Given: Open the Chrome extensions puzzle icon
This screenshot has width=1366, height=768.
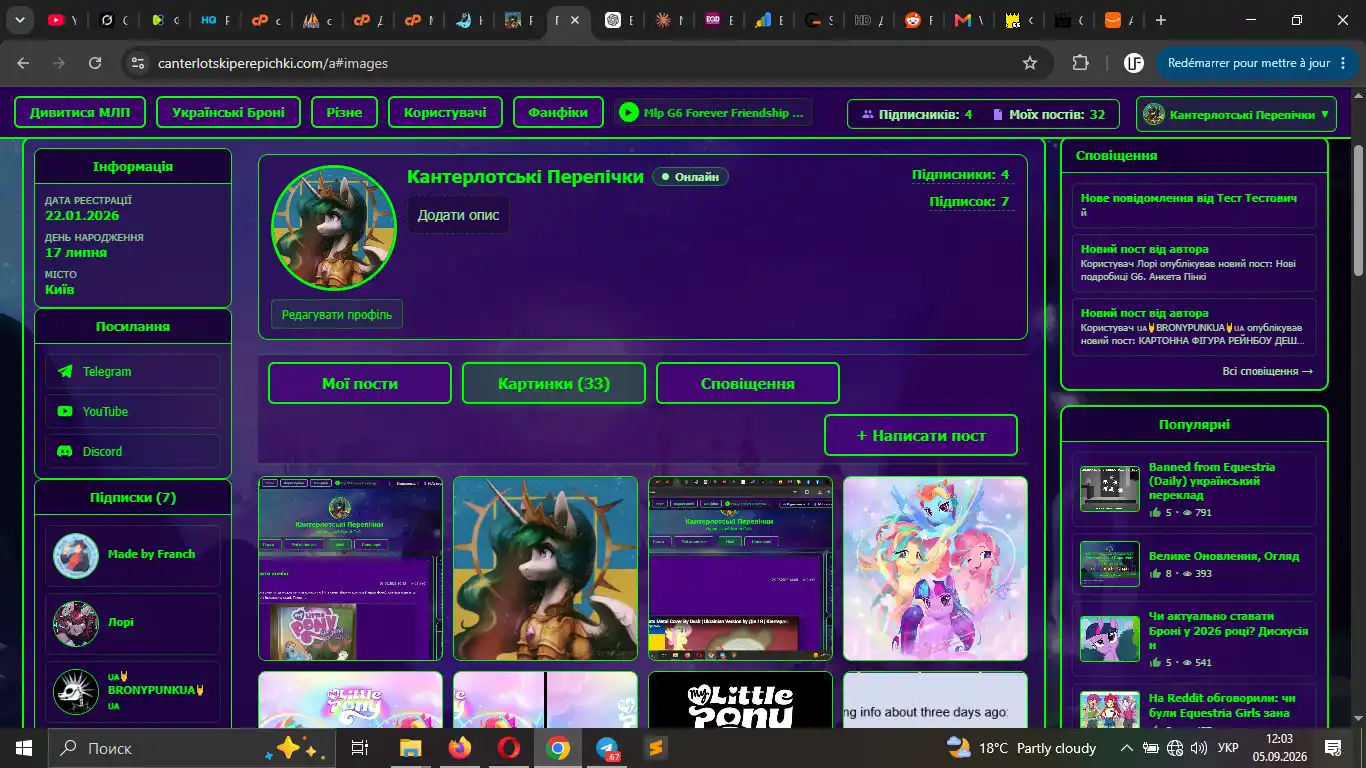Looking at the screenshot, I should tap(1080, 63).
